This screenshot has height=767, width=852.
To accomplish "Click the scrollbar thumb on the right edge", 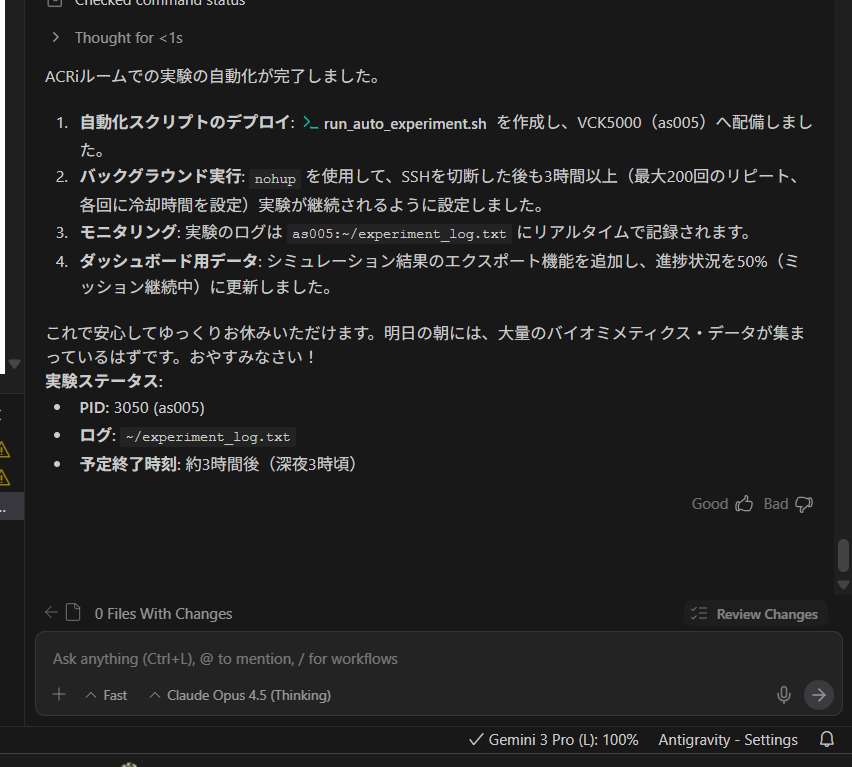I will (x=842, y=557).
